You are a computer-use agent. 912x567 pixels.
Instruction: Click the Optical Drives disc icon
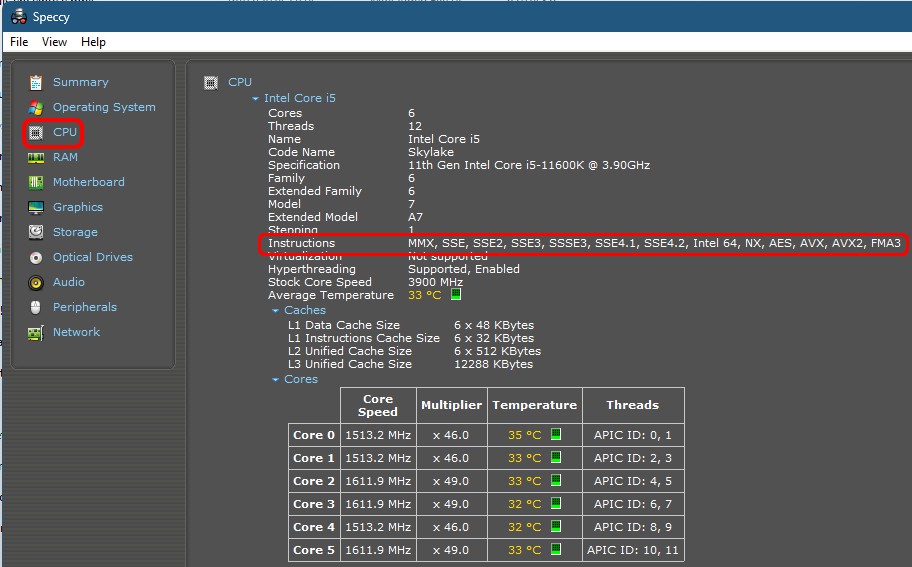[36, 258]
